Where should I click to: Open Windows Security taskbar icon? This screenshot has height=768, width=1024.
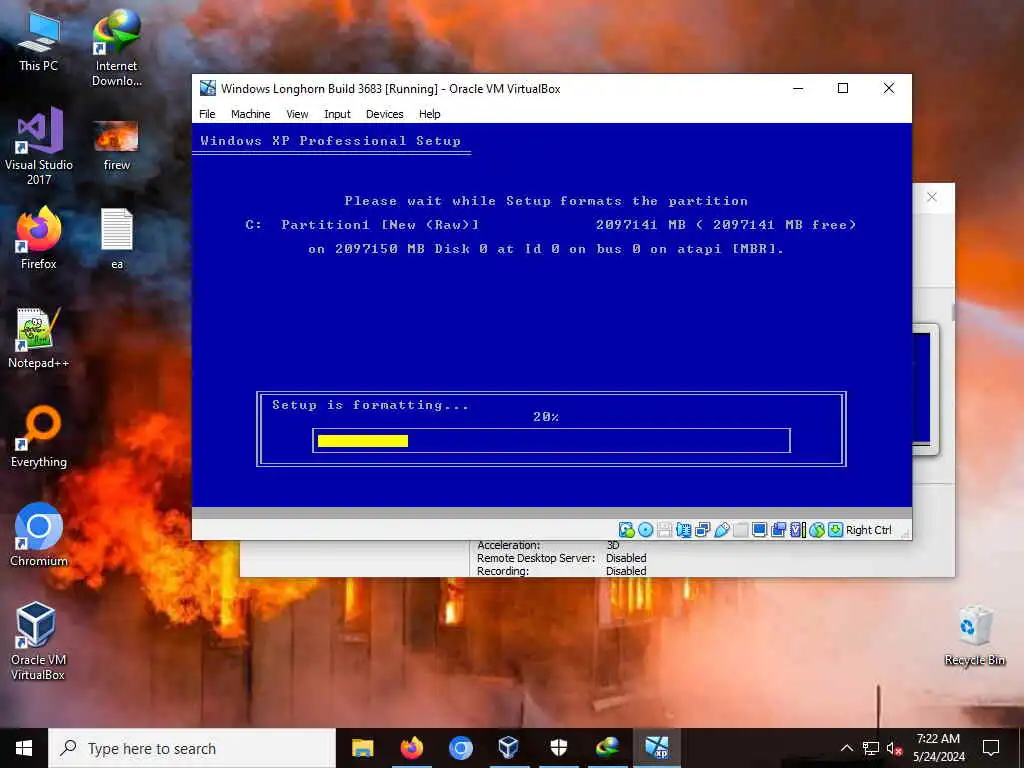pos(558,748)
